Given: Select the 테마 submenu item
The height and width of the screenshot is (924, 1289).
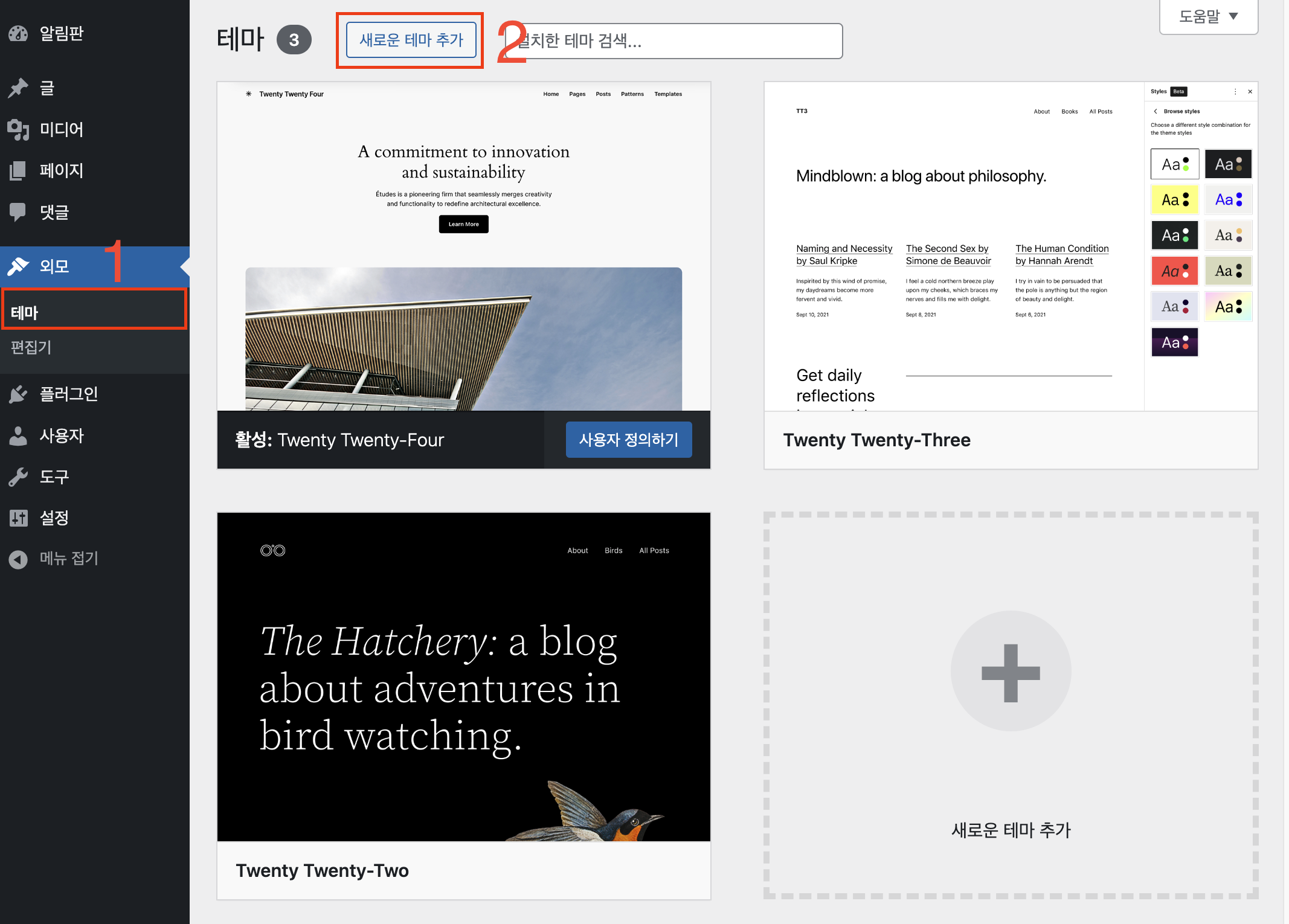Looking at the screenshot, I should point(25,313).
